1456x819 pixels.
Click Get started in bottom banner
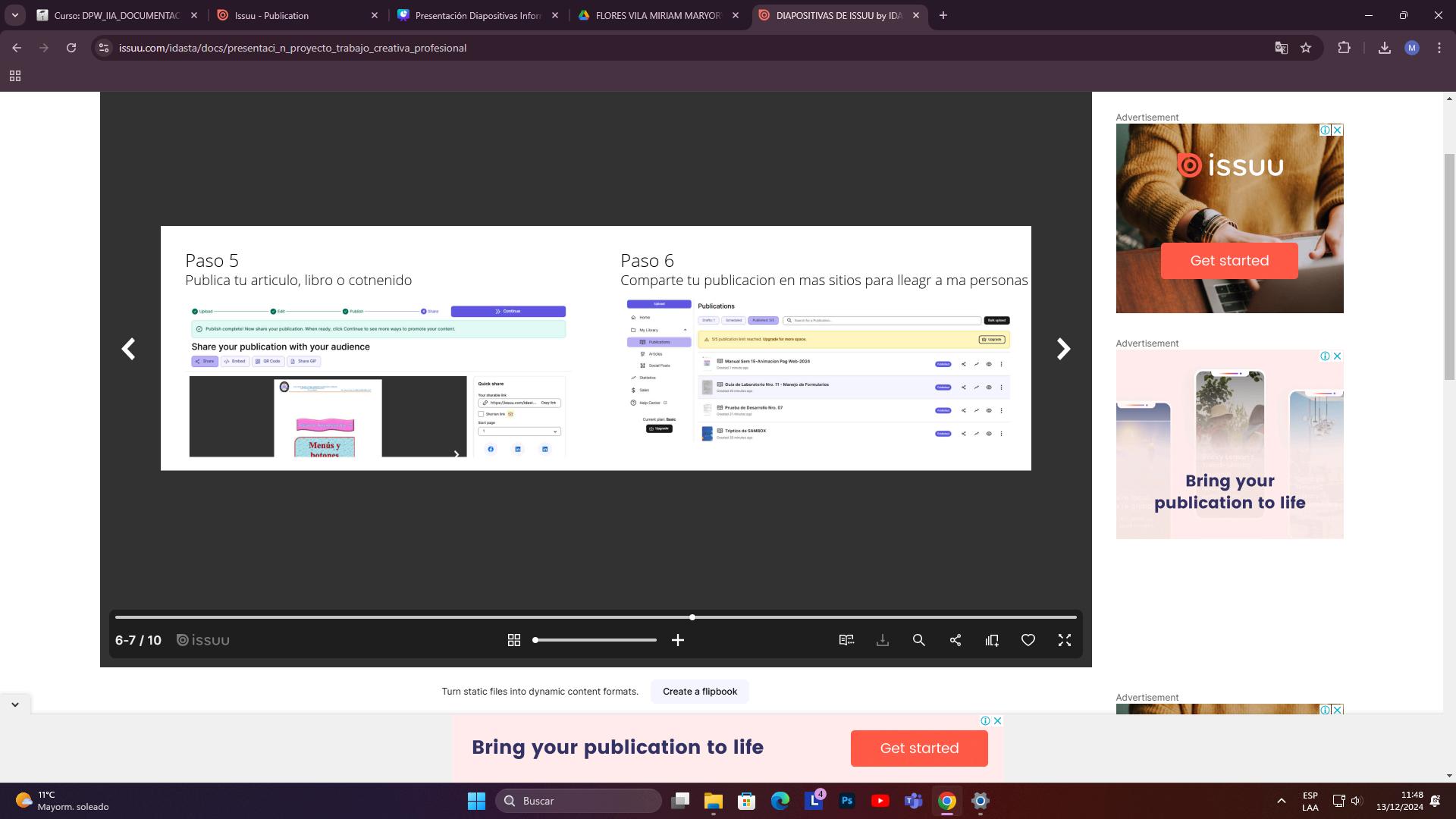pyautogui.click(x=919, y=748)
